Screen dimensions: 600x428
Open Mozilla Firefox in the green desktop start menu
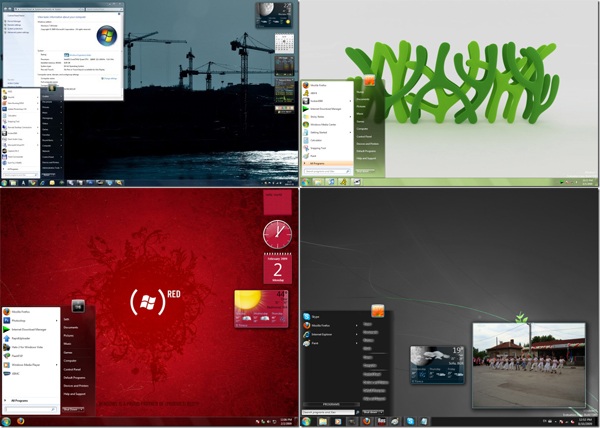tap(328, 85)
